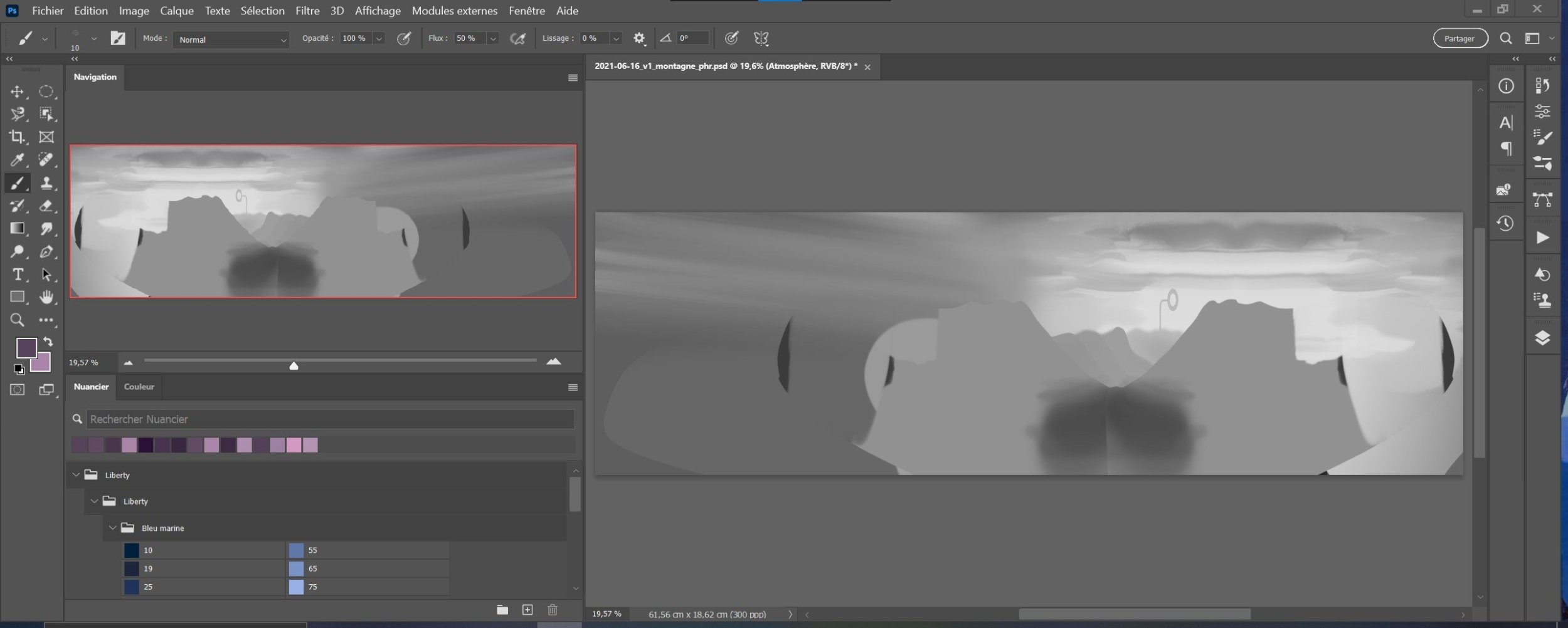Click the Partager button
The height and width of the screenshot is (628, 1568).
(x=1459, y=39)
